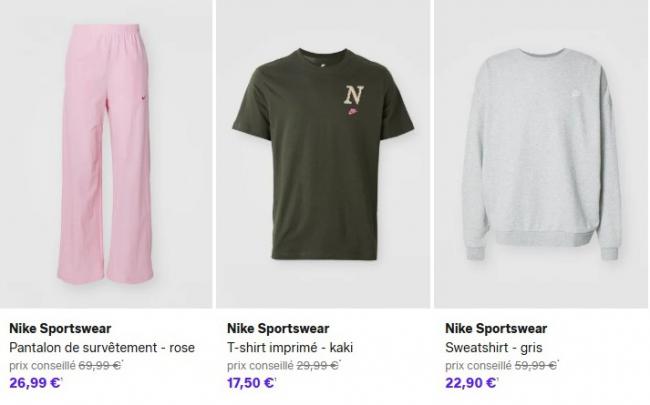Viewport: 650px width, 405px height.
Task: Open "Pantalon de survêtement - rose" product link
Action: [x=101, y=347]
